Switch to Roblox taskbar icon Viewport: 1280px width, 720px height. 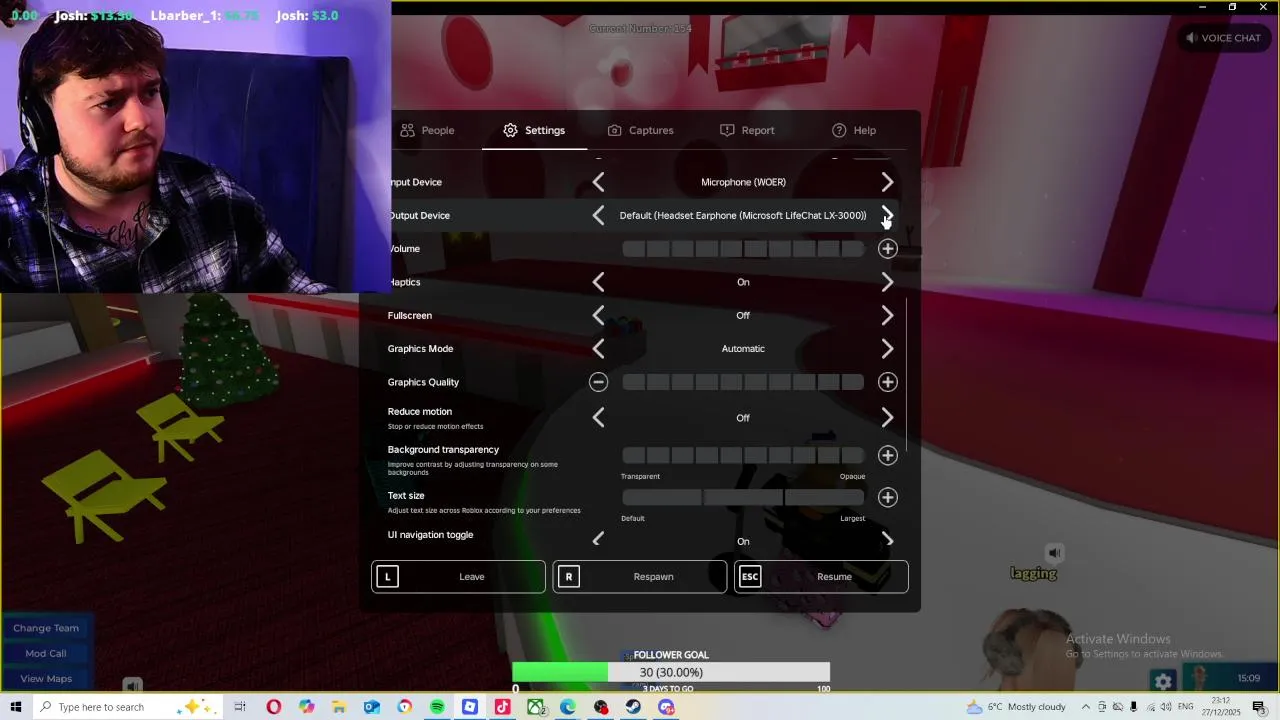(470, 707)
